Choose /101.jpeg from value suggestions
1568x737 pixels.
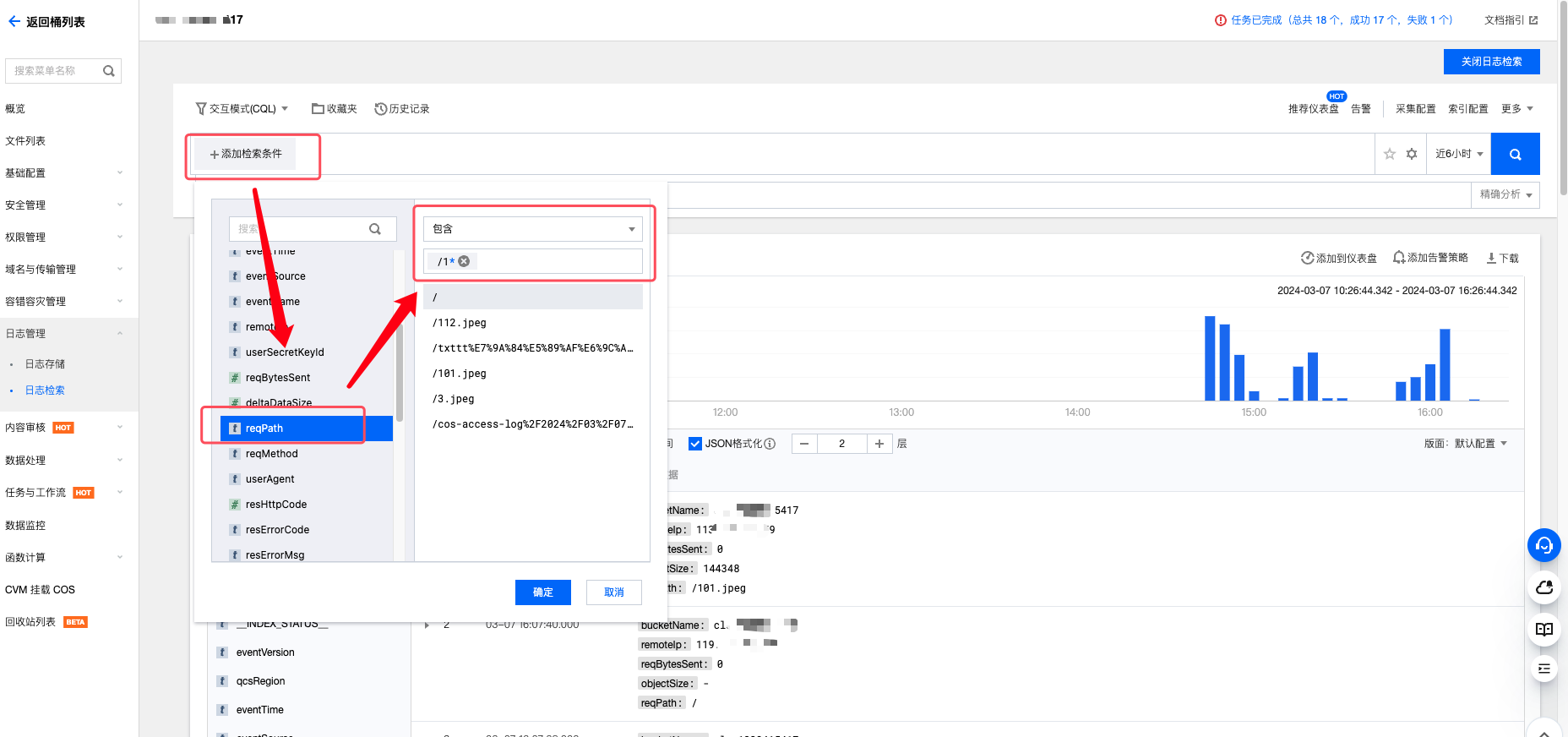tap(533, 374)
